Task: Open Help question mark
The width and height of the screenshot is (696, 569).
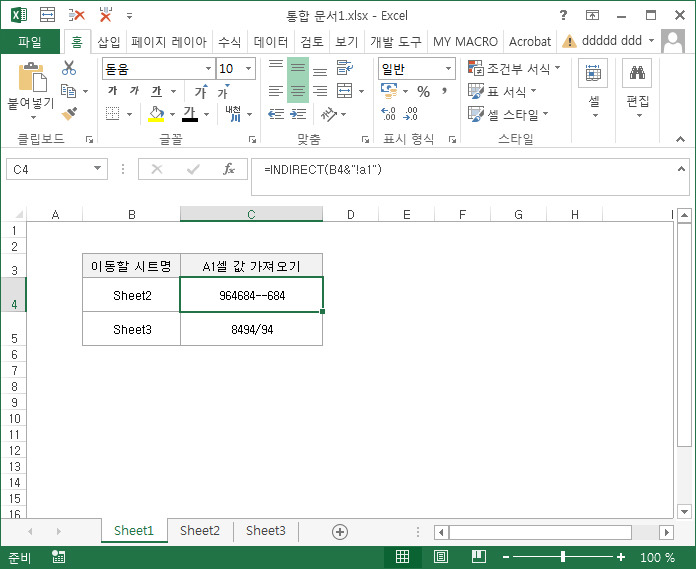Action: click(x=563, y=15)
